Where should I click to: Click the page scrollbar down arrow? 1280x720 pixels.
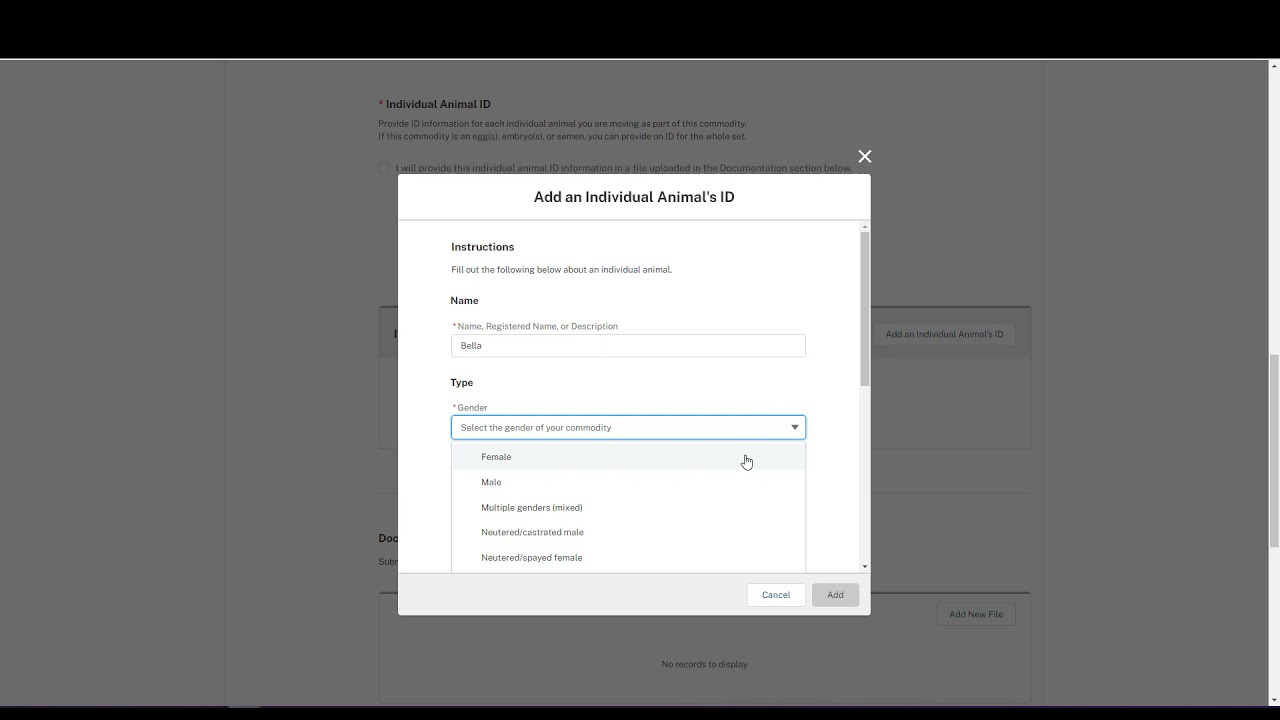(x=1274, y=701)
